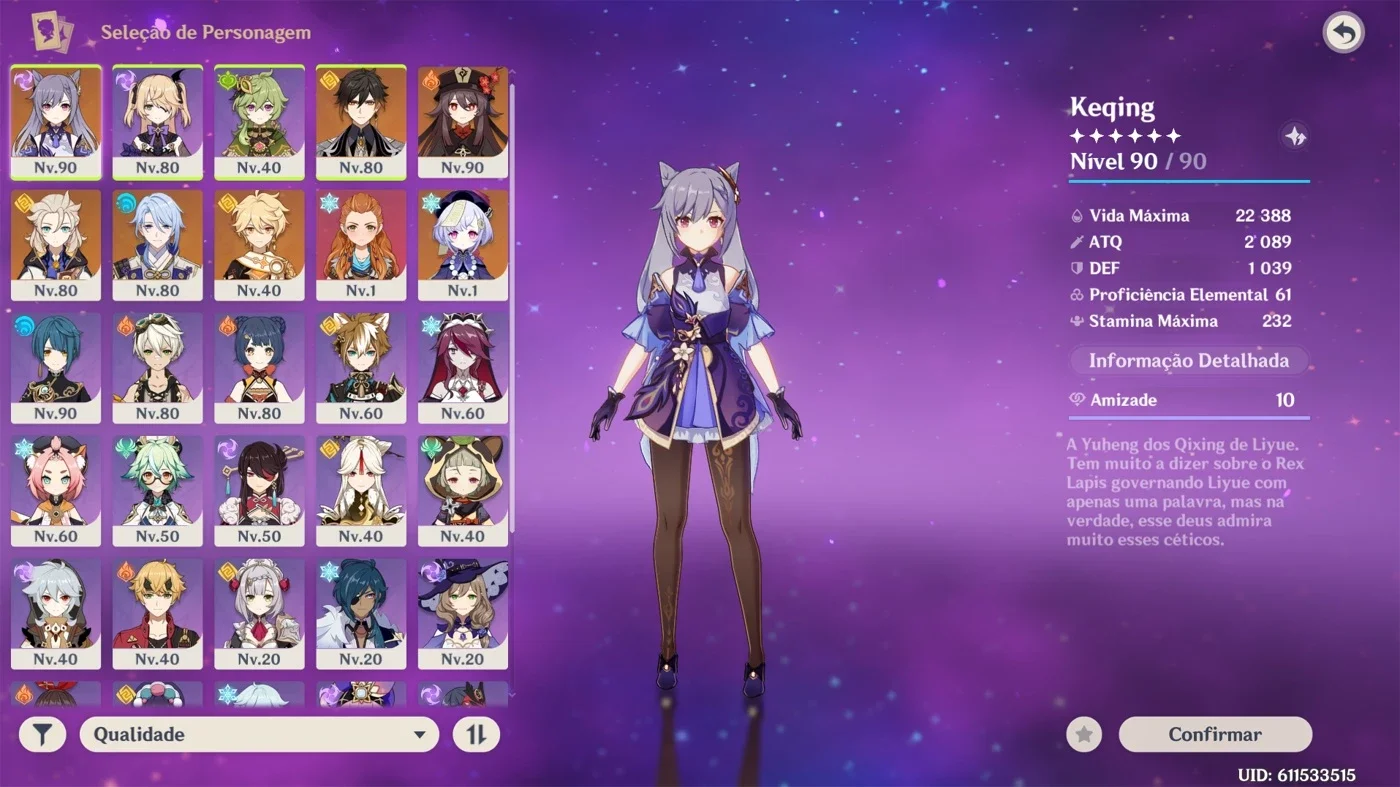Click the Nível 90 level progress bar
The height and width of the screenshot is (787, 1400).
[x=1189, y=182]
